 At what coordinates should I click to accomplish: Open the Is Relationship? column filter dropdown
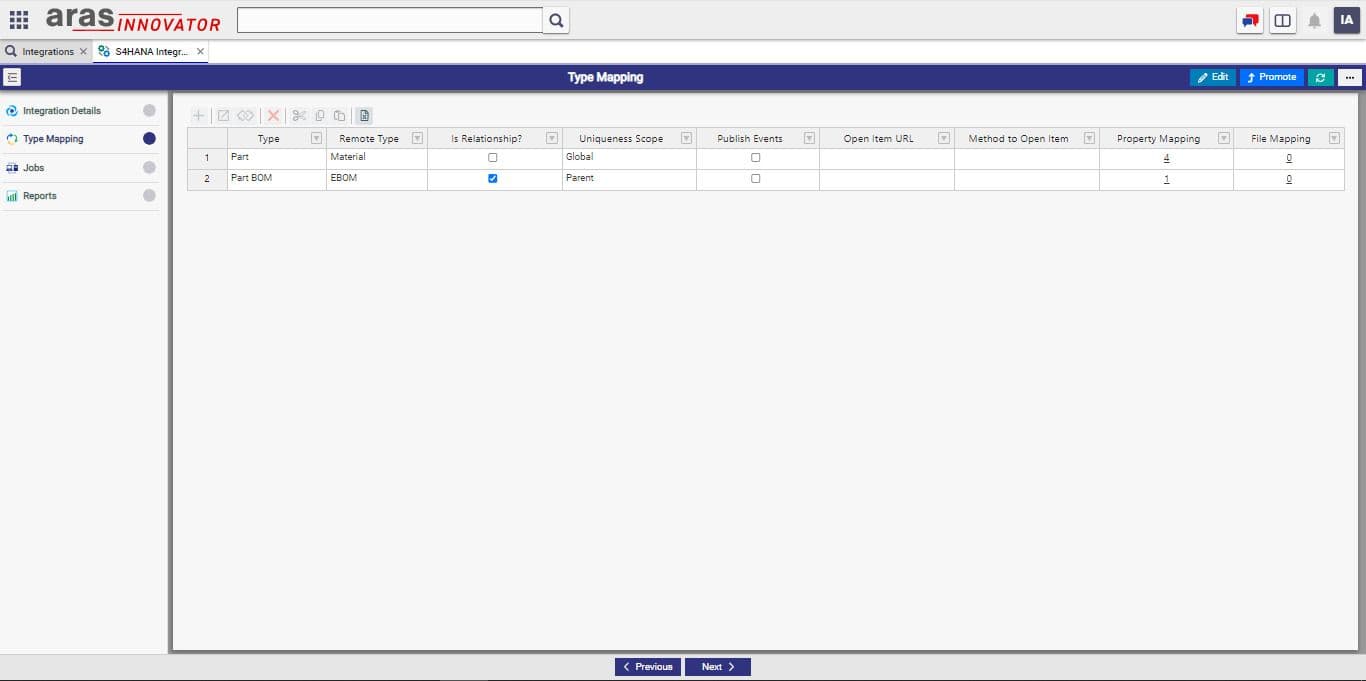[552, 138]
